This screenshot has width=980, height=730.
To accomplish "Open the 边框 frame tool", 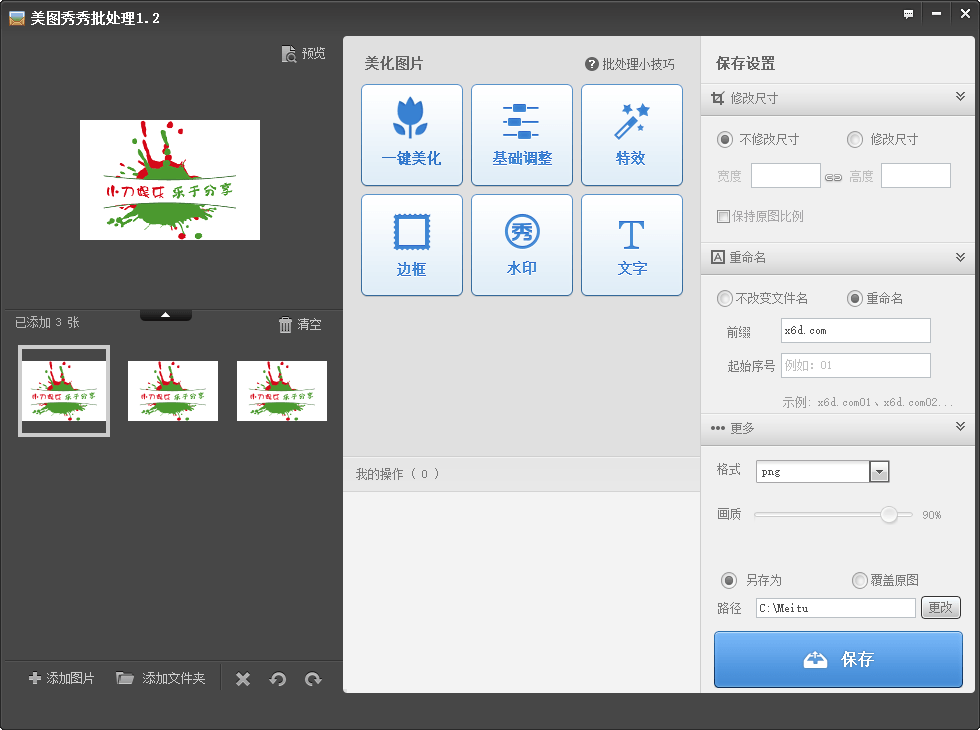I will tap(411, 244).
